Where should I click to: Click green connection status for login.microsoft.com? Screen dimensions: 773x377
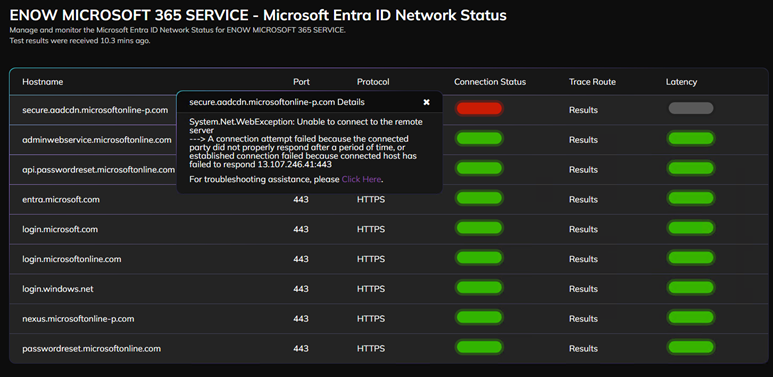click(479, 228)
